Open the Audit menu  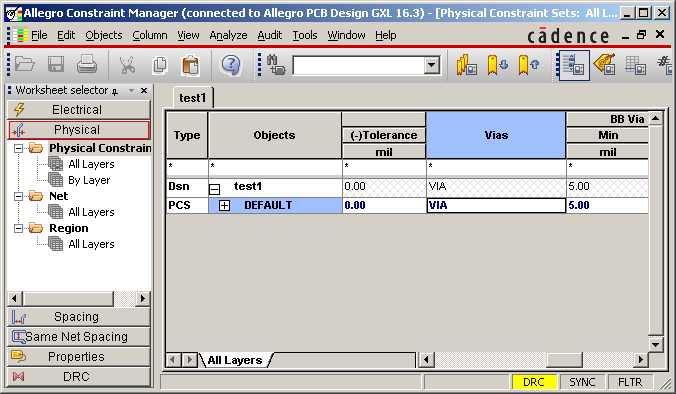tap(269, 35)
